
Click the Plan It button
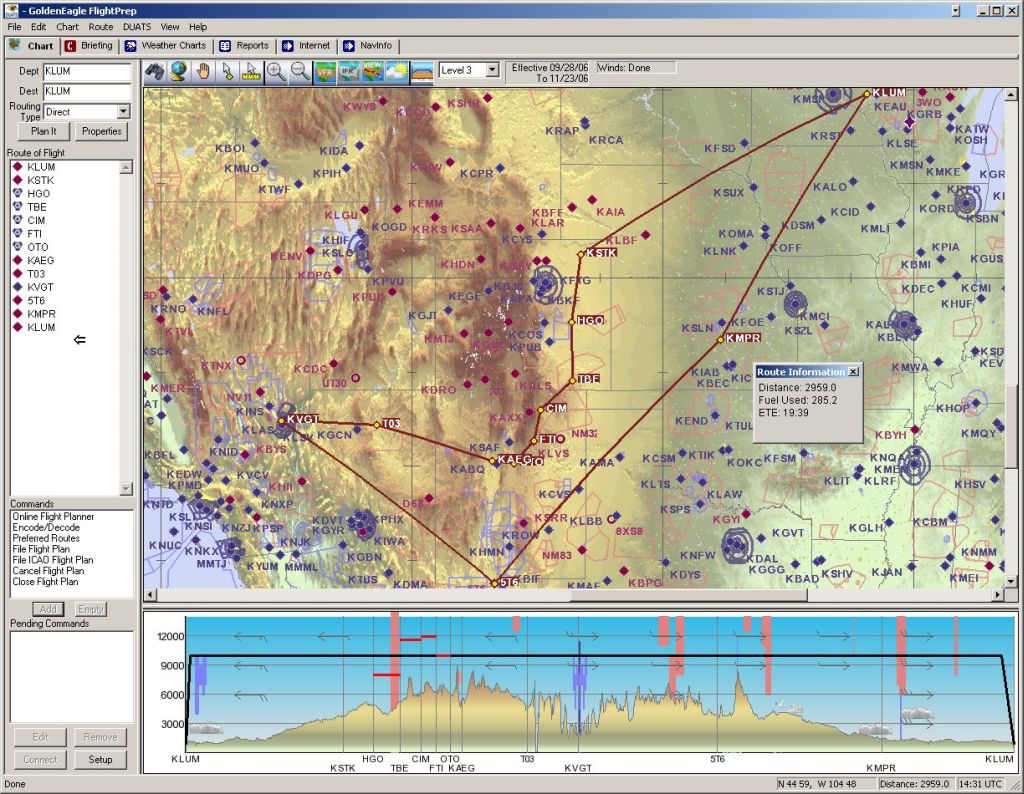tap(44, 131)
